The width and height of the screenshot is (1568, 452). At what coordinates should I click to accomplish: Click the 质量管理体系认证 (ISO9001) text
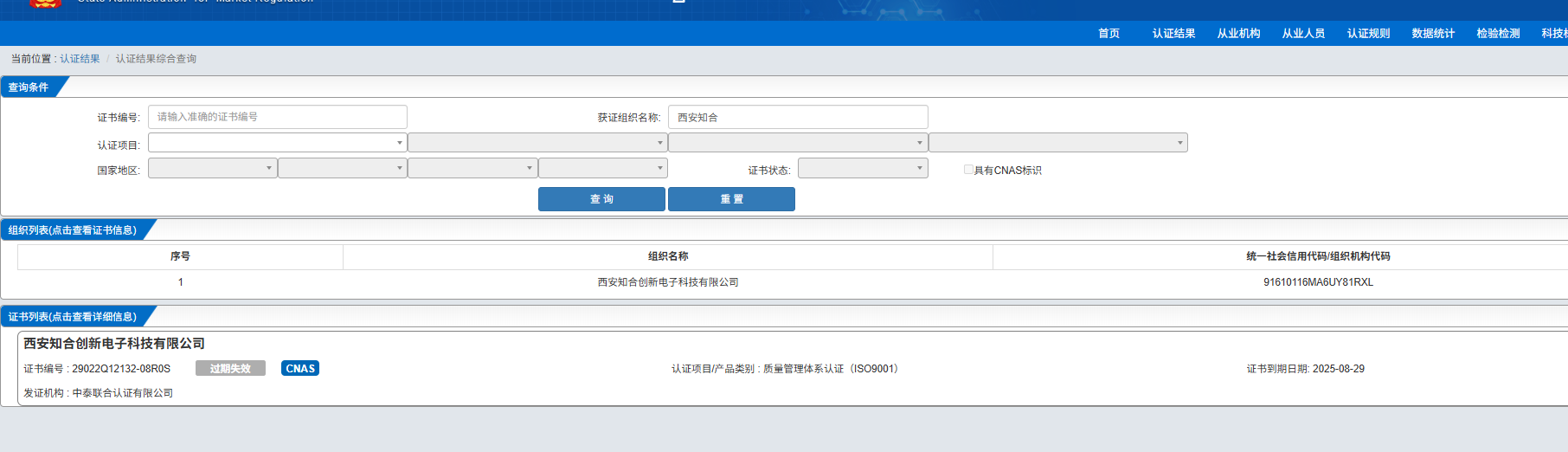833,369
